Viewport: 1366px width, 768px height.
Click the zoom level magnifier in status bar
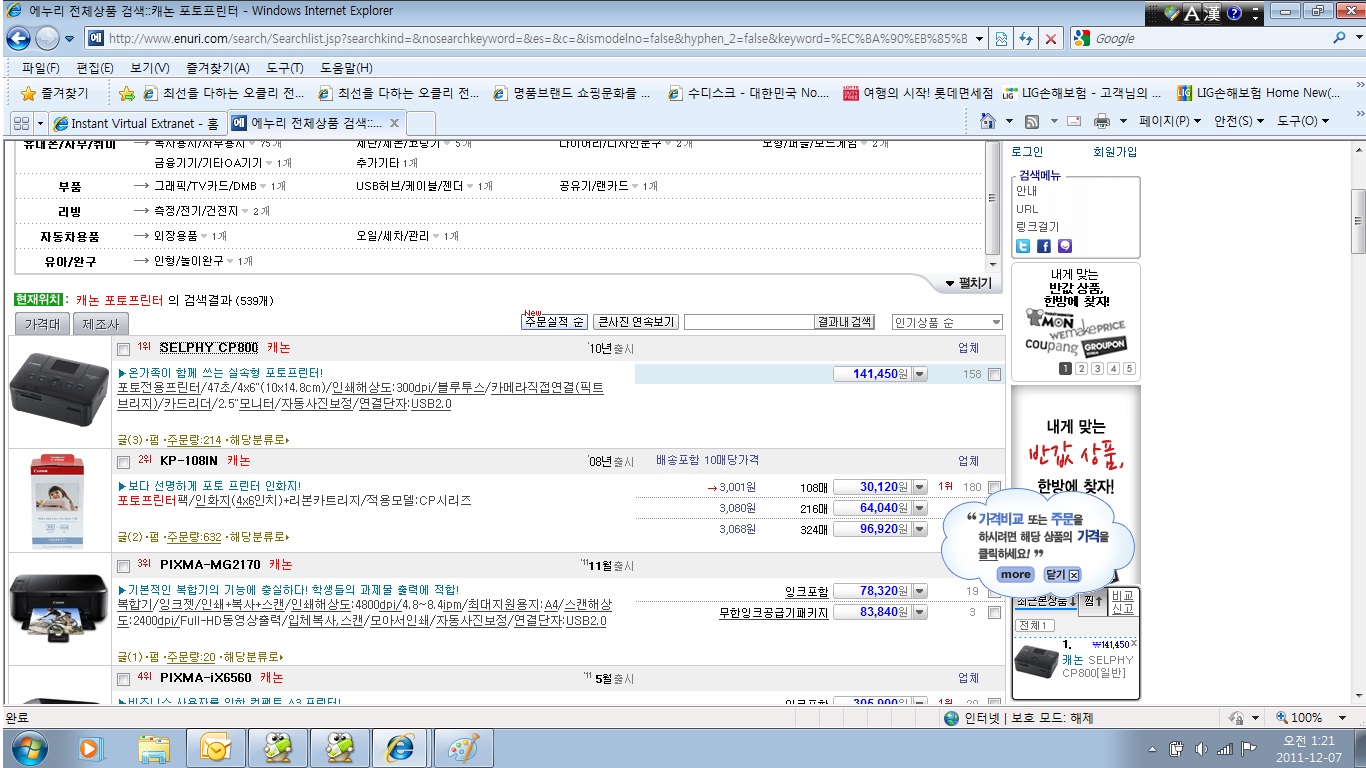1283,718
